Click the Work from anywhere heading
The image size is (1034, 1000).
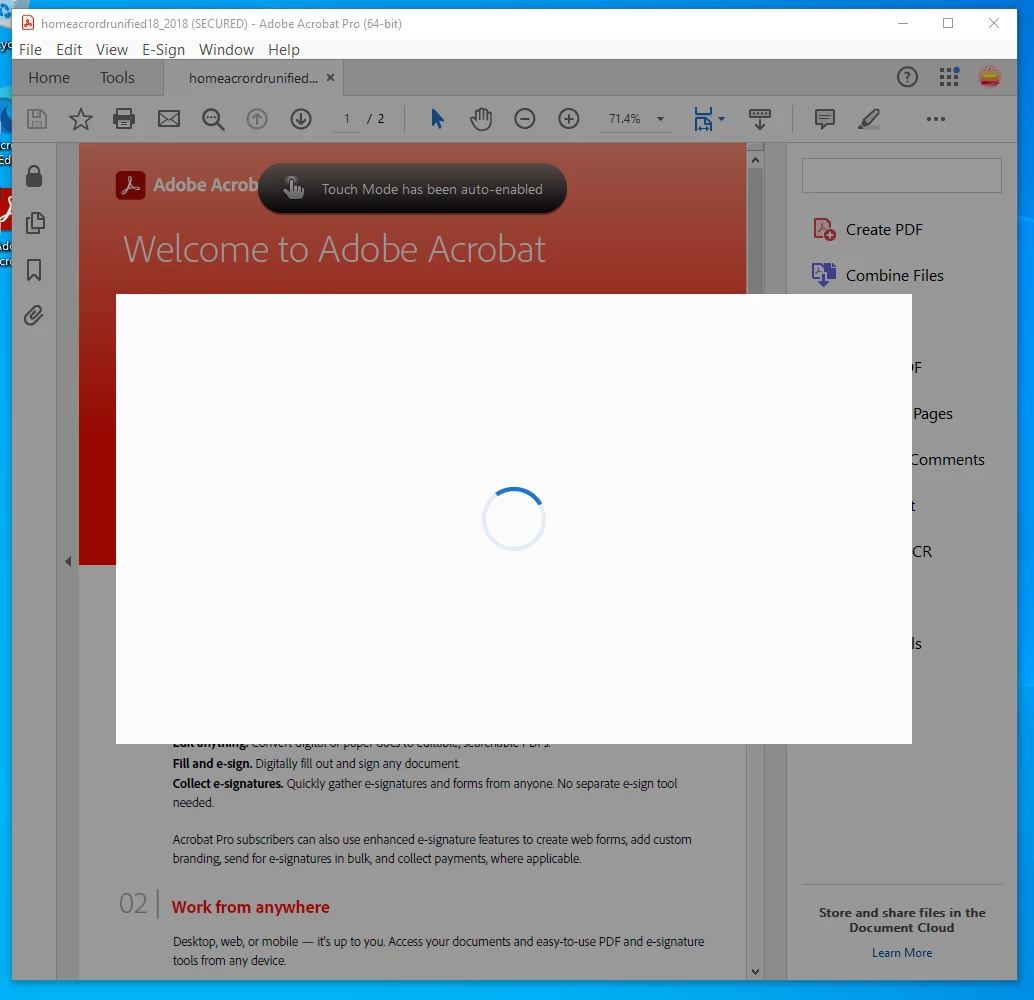[251, 907]
